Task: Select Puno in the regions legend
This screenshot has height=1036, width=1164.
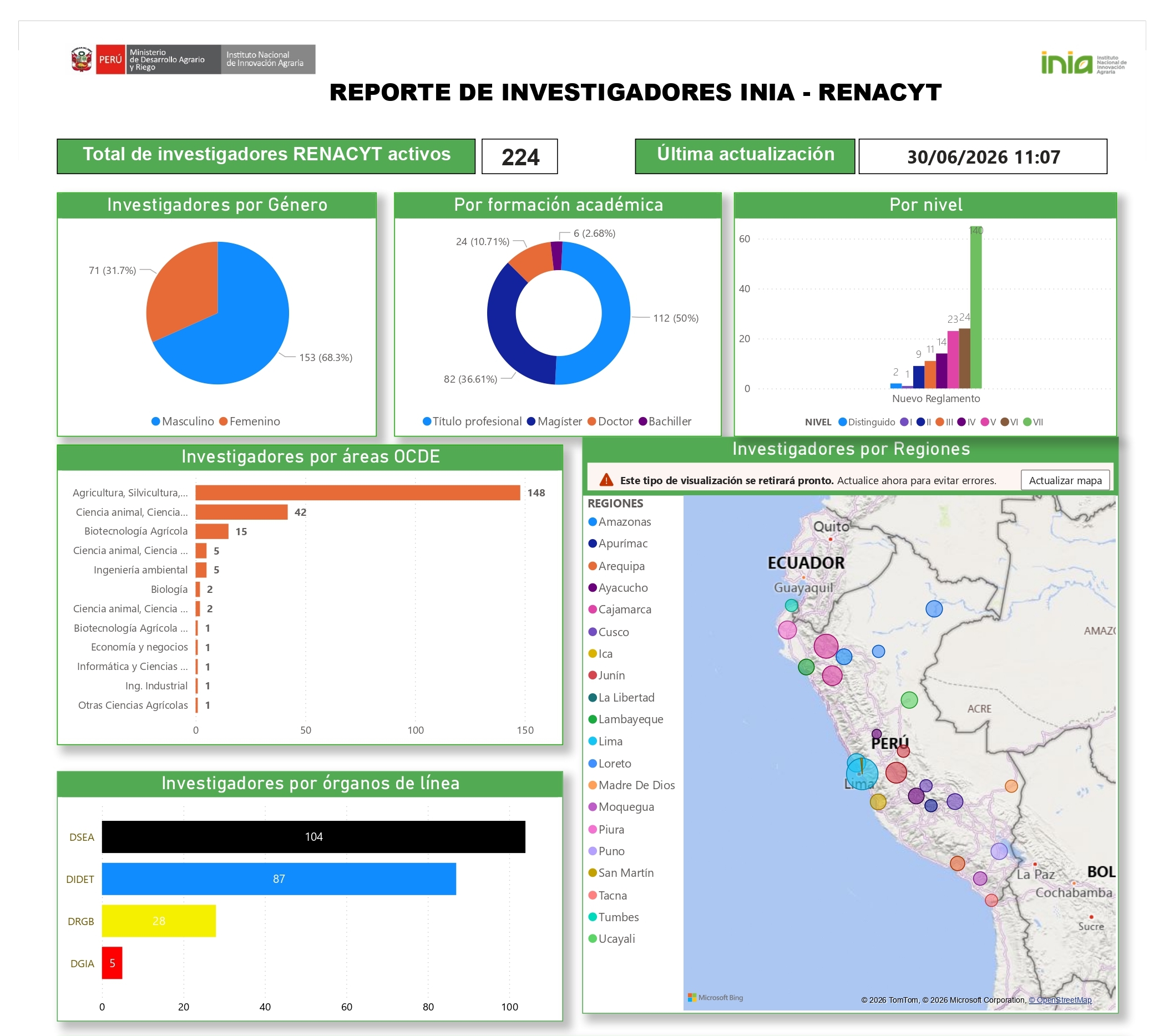Action: 606,851
